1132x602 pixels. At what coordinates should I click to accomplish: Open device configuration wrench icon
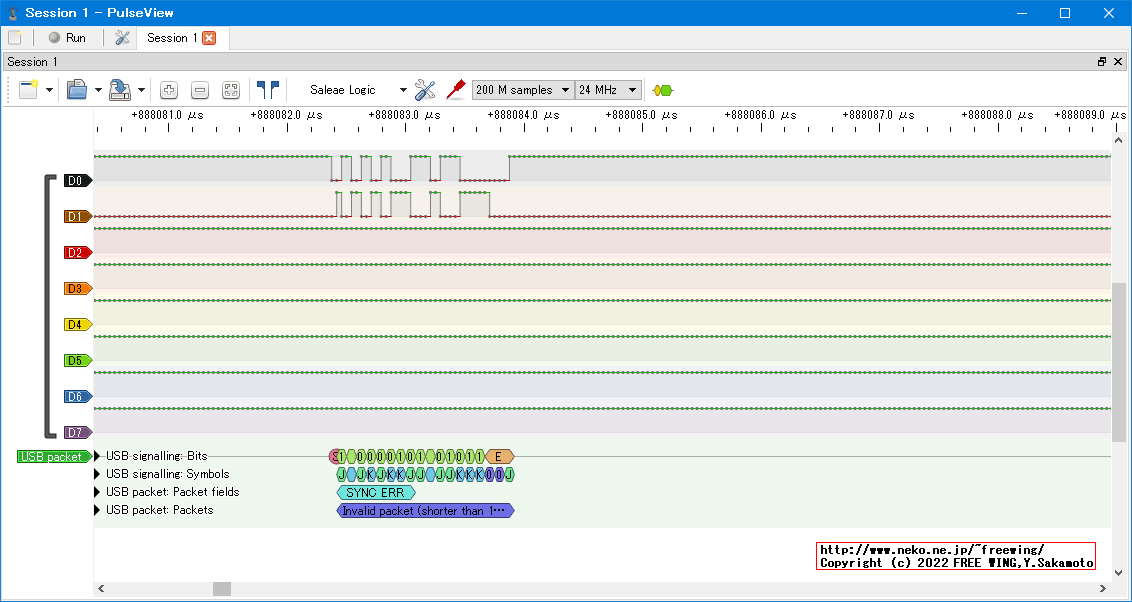(425, 90)
